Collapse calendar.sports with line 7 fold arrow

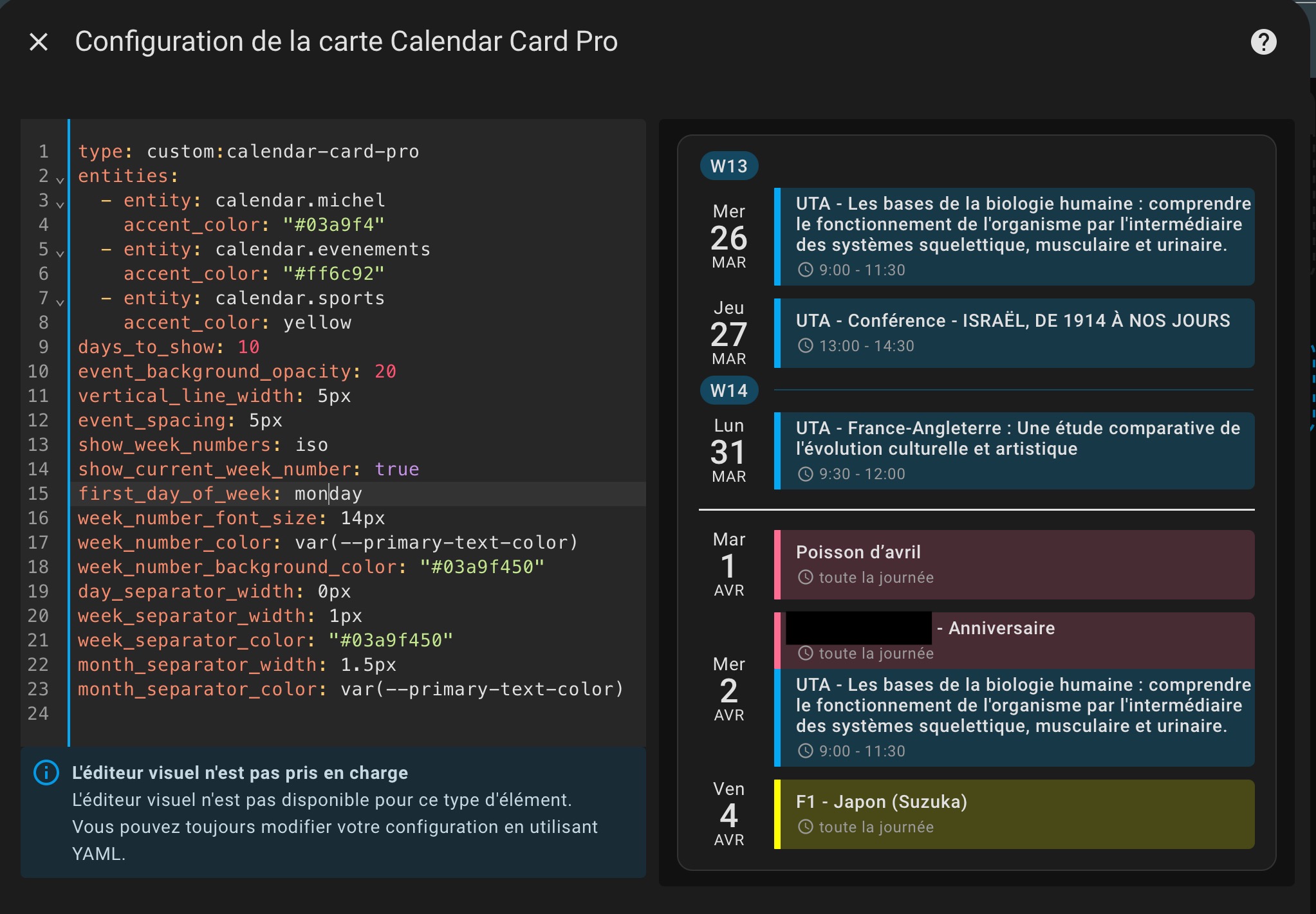click(x=59, y=300)
